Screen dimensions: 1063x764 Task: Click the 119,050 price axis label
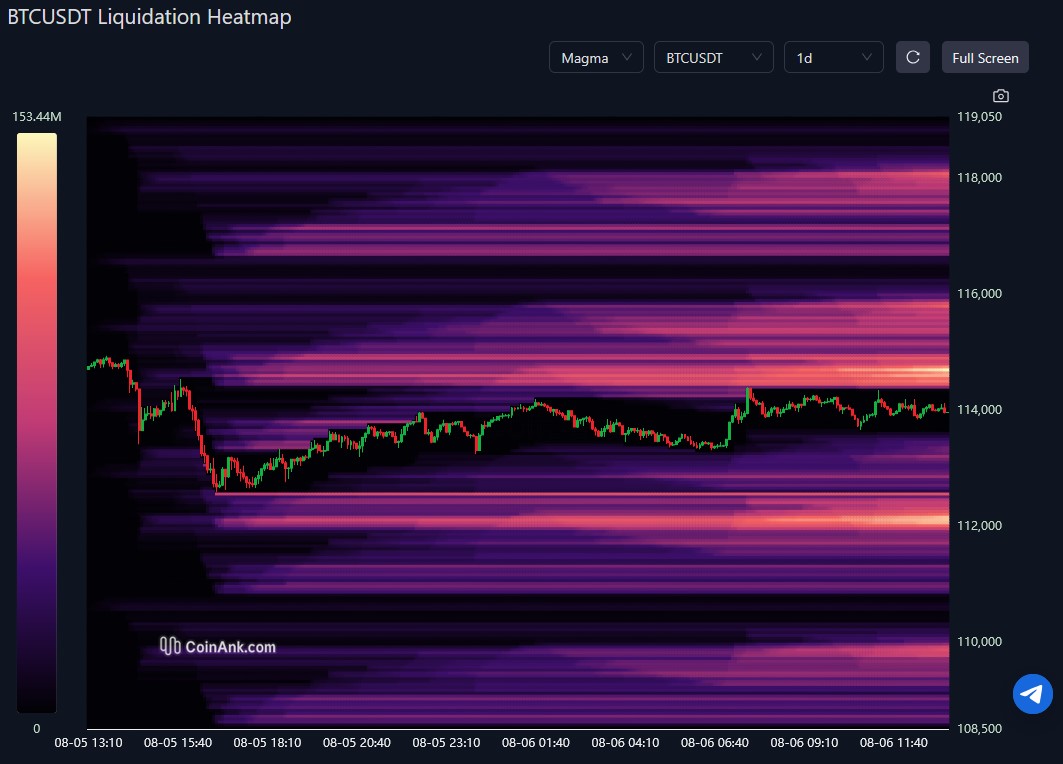[979, 117]
